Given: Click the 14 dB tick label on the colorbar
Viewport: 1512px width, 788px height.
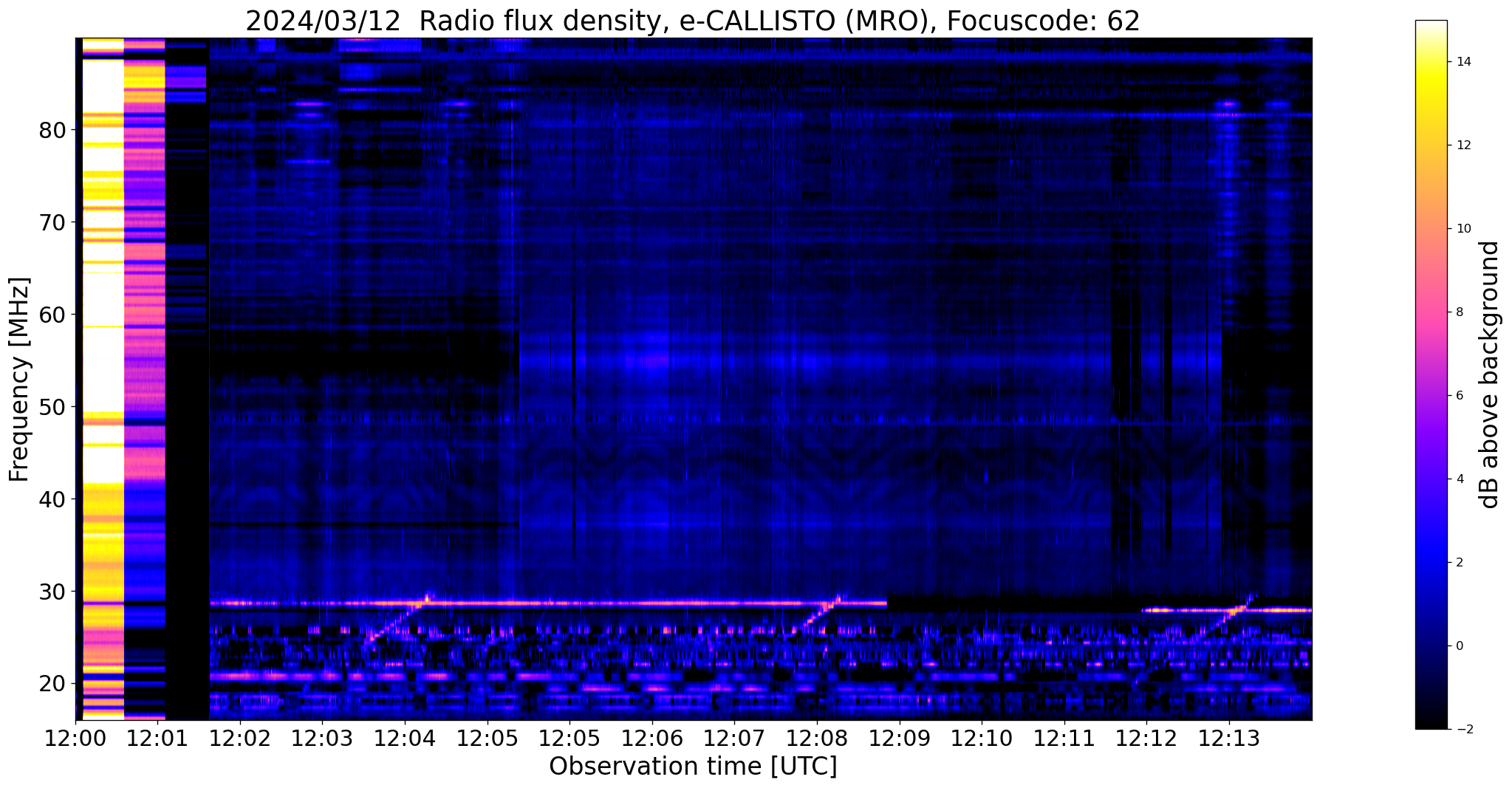Looking at the screenshot, I should coord(1464,62).
